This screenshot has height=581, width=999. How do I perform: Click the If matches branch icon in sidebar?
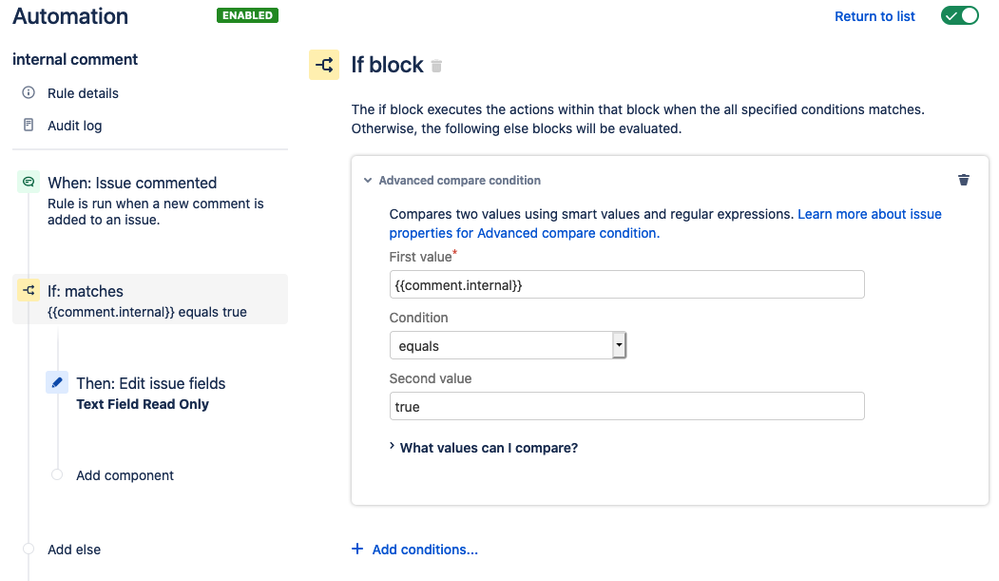pos(29,290)
